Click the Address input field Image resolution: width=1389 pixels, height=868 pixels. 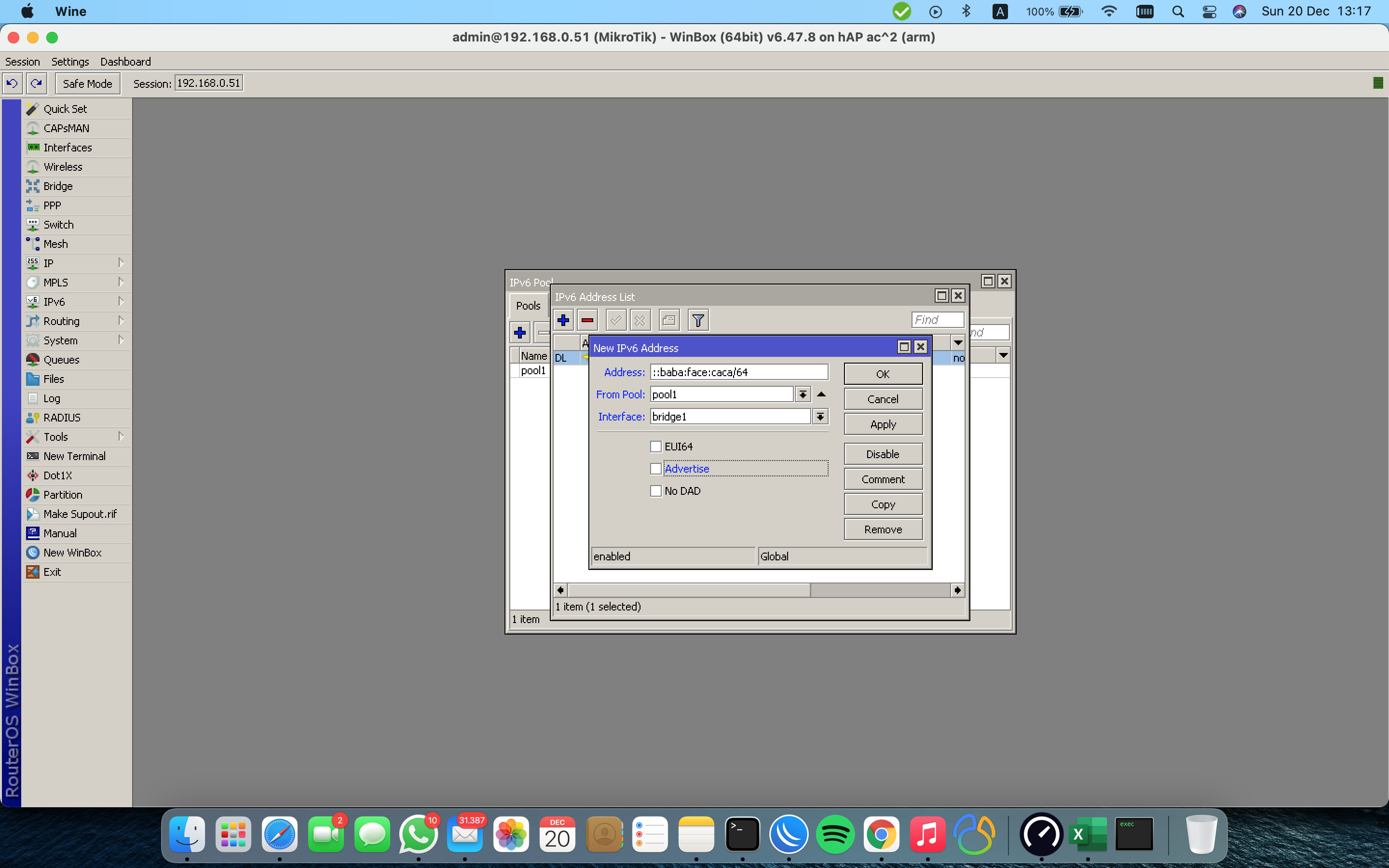point(738,372)
